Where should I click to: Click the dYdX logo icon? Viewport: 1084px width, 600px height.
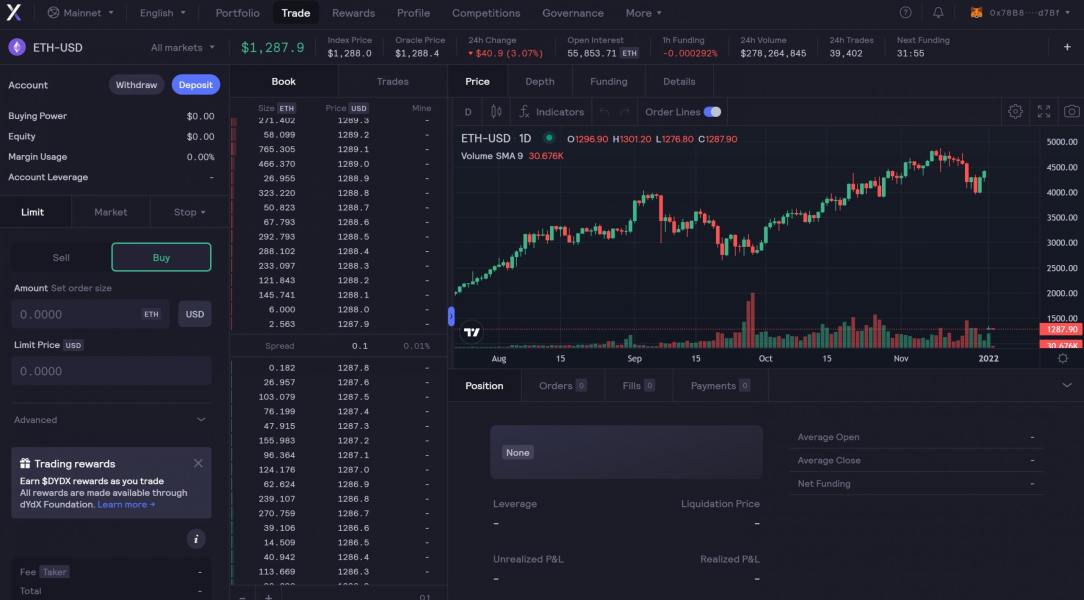(x=14, y=12)
